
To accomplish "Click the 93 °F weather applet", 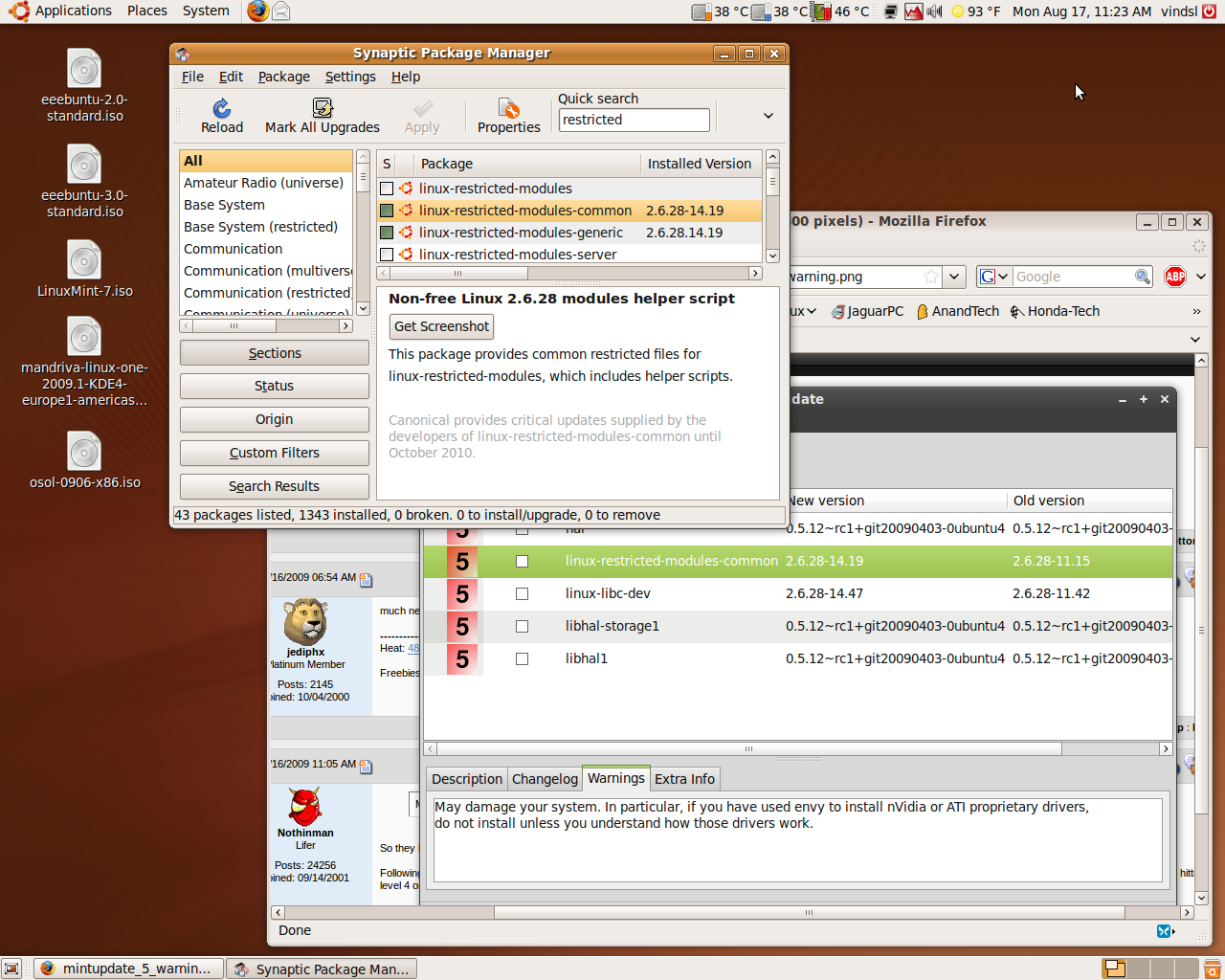I will tap(975, 11).
